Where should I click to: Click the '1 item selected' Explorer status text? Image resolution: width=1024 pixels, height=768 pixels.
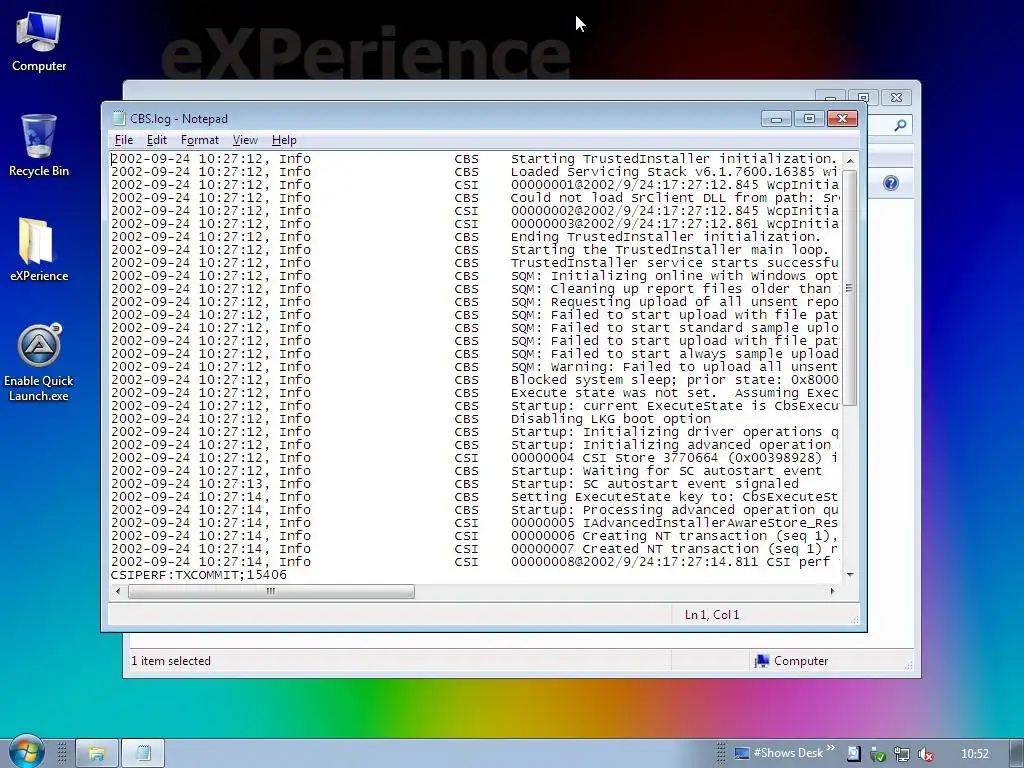171,661
